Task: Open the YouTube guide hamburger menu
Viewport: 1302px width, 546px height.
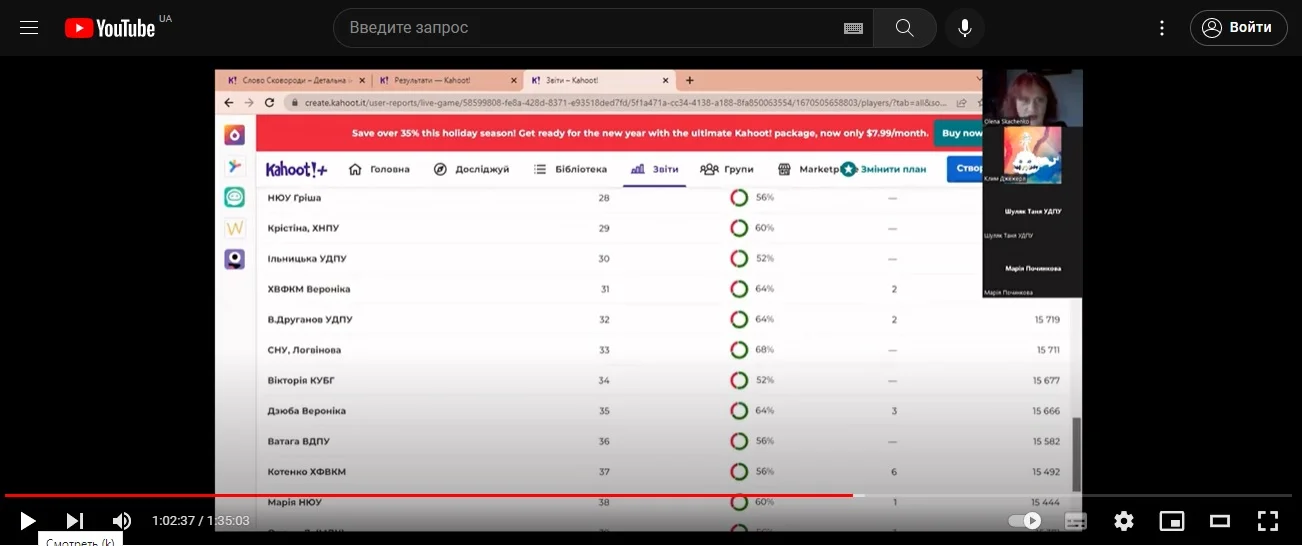Action: click(x=29, y=28)
